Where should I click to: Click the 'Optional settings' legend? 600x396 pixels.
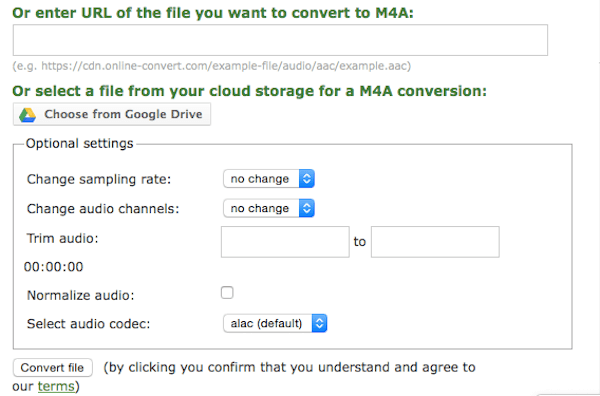(x=80, y=143)
